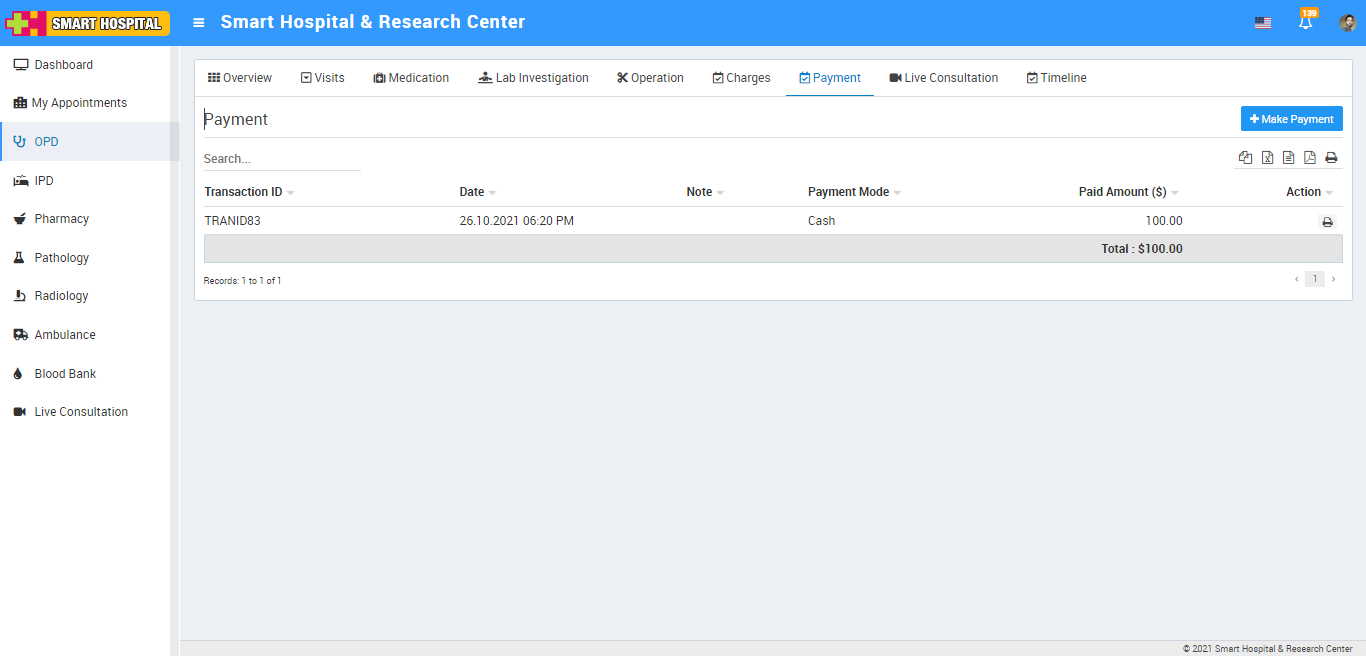Export the payment list as PDF
1366x657 pixels.
pyautogui.click(x=1310, y=158)
